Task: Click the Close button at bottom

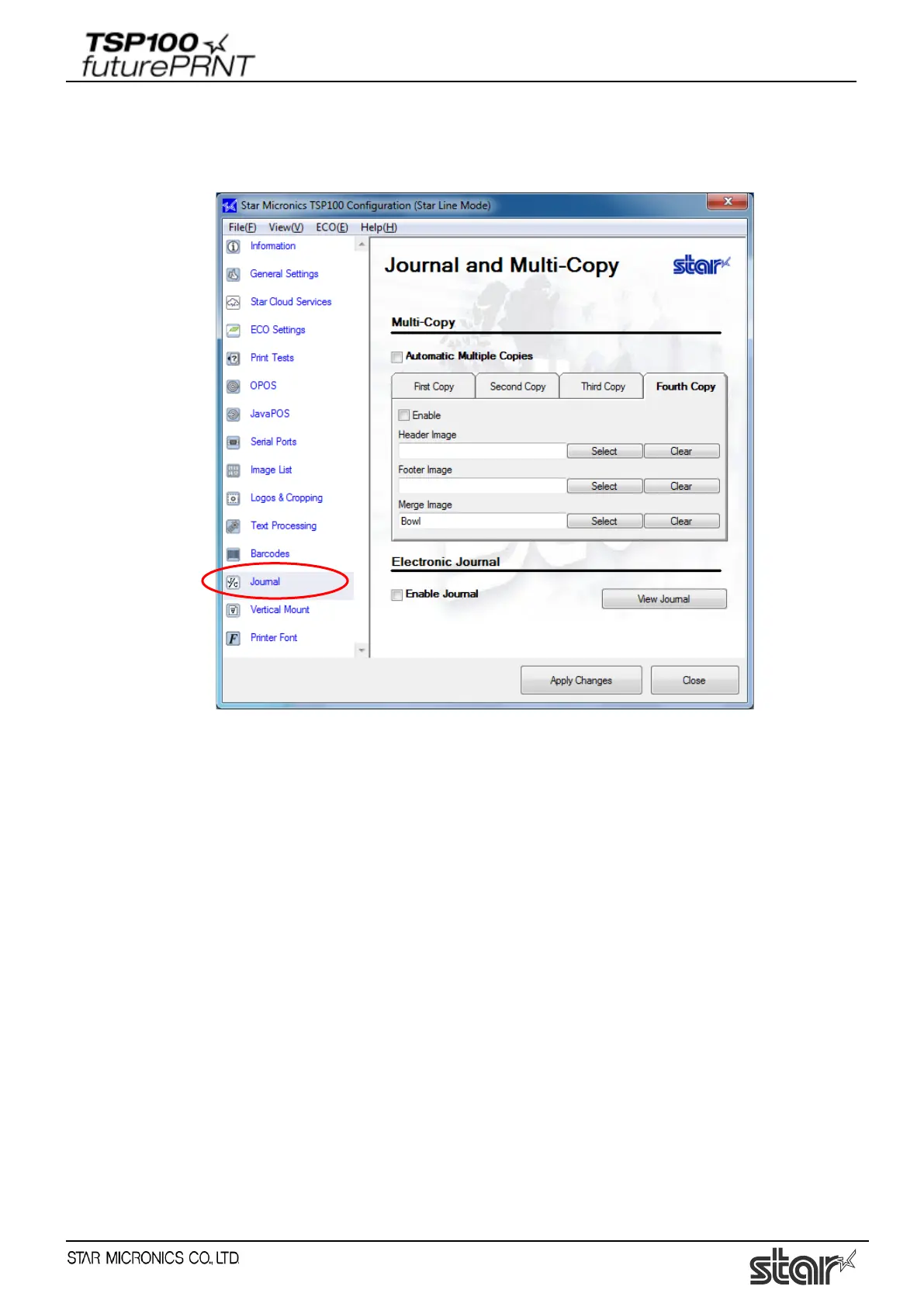Action: [694, 681]
